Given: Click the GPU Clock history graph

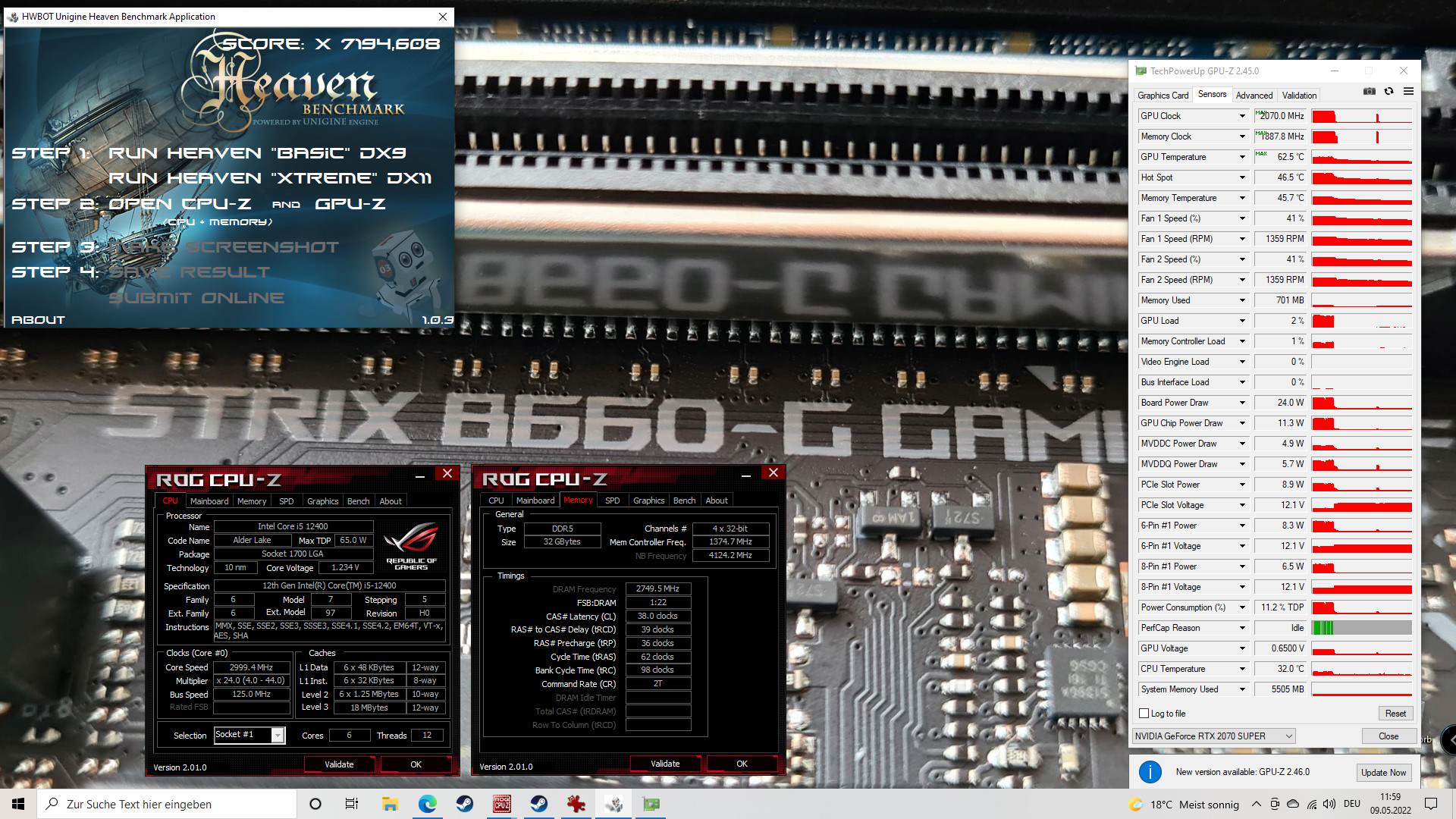Looking at the screenshot, I should [x=1362, y=116].
